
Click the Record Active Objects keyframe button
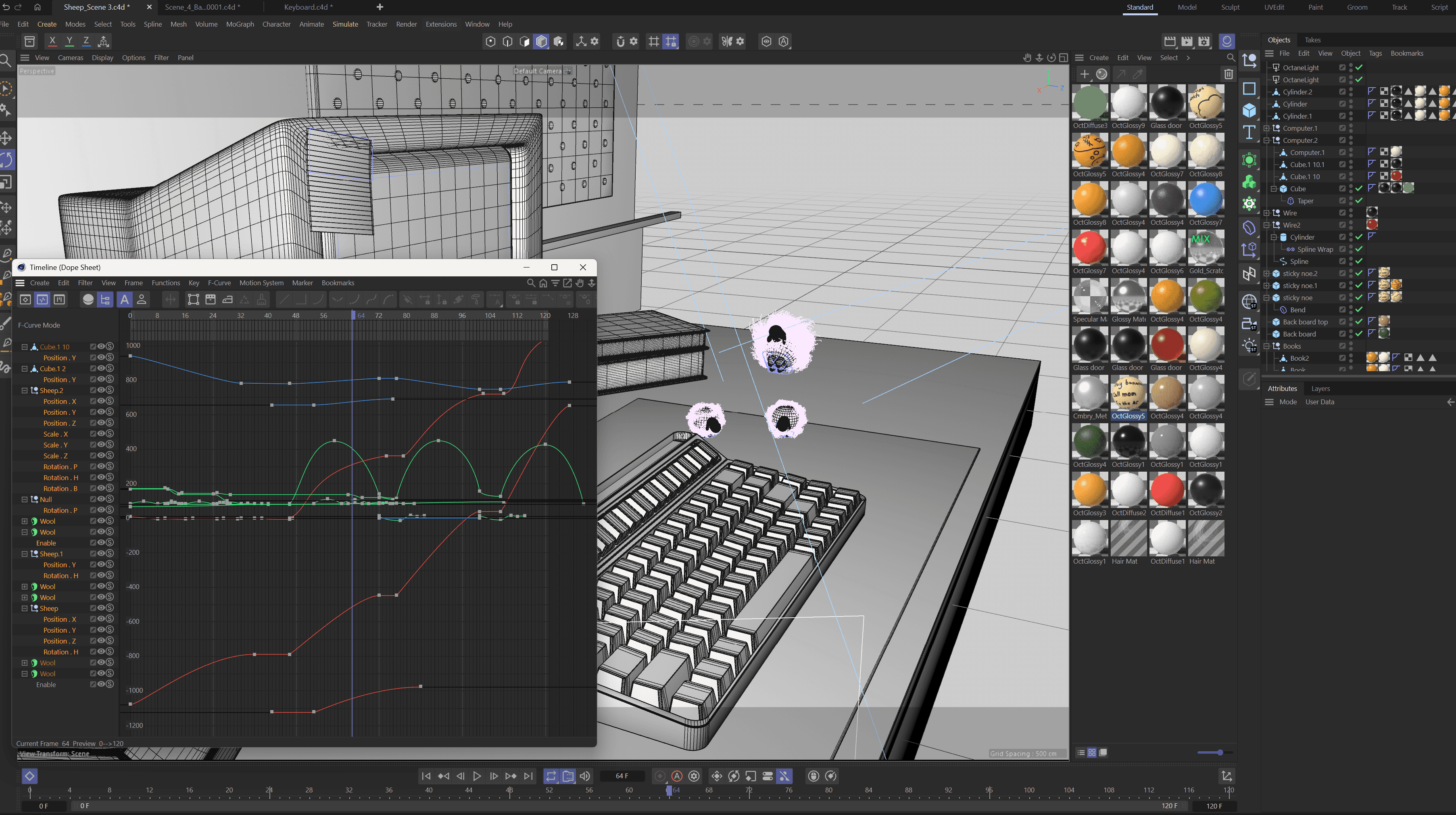click(x=659, y=776)
